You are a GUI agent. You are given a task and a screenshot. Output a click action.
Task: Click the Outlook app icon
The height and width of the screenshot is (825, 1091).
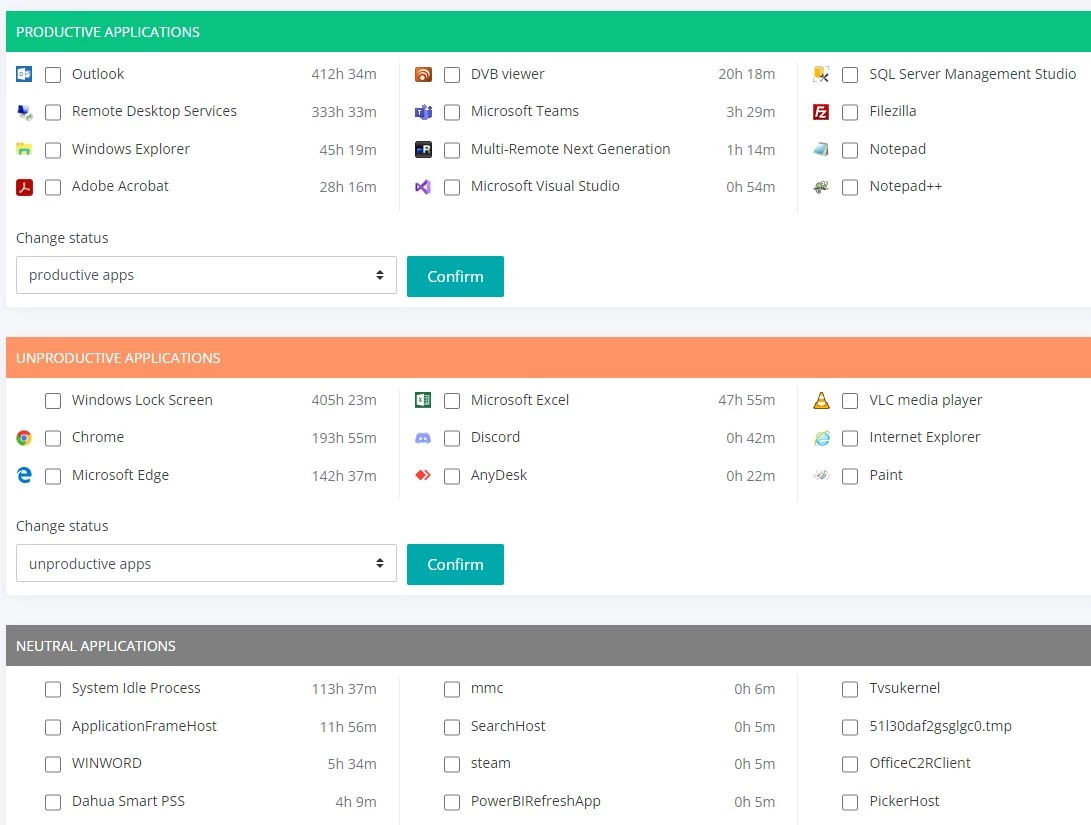(24, 74)
